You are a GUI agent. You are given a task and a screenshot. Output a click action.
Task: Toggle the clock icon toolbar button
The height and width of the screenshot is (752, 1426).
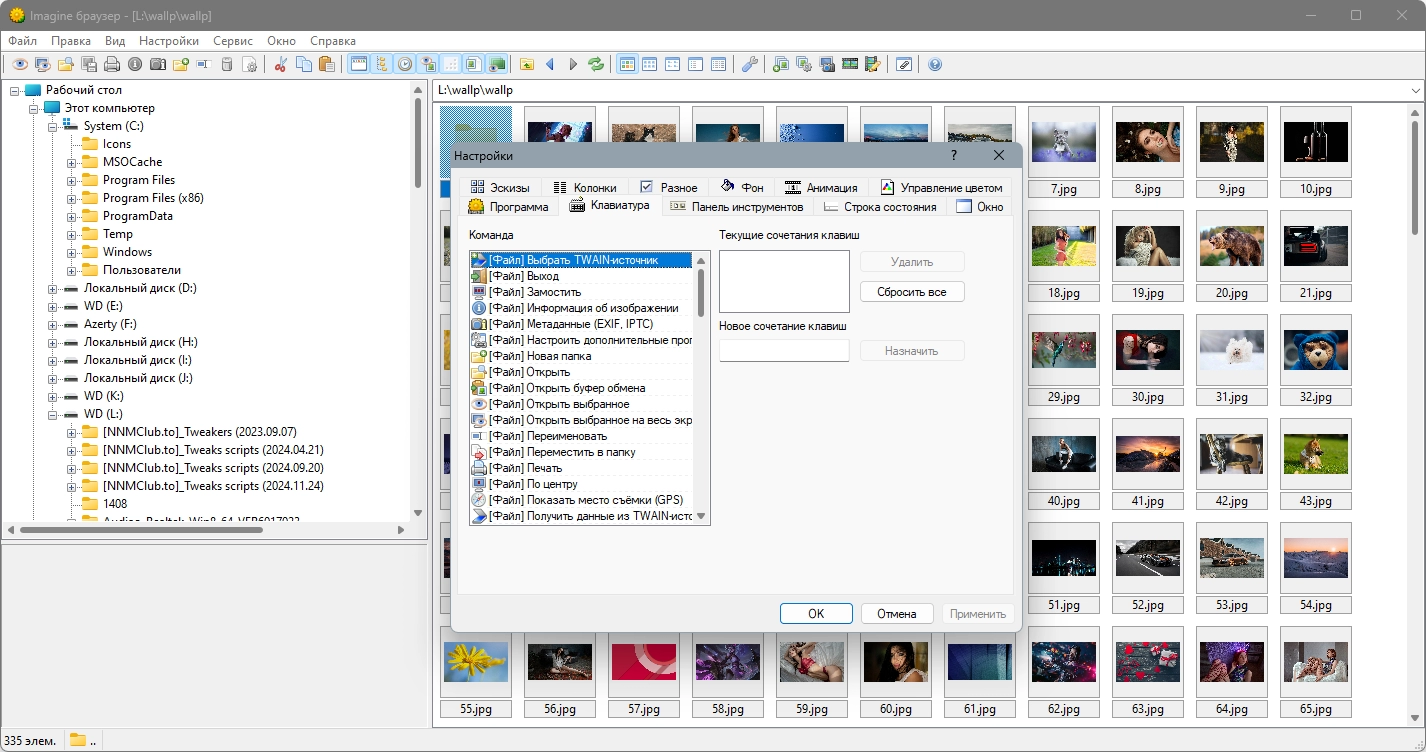(405, 64)
